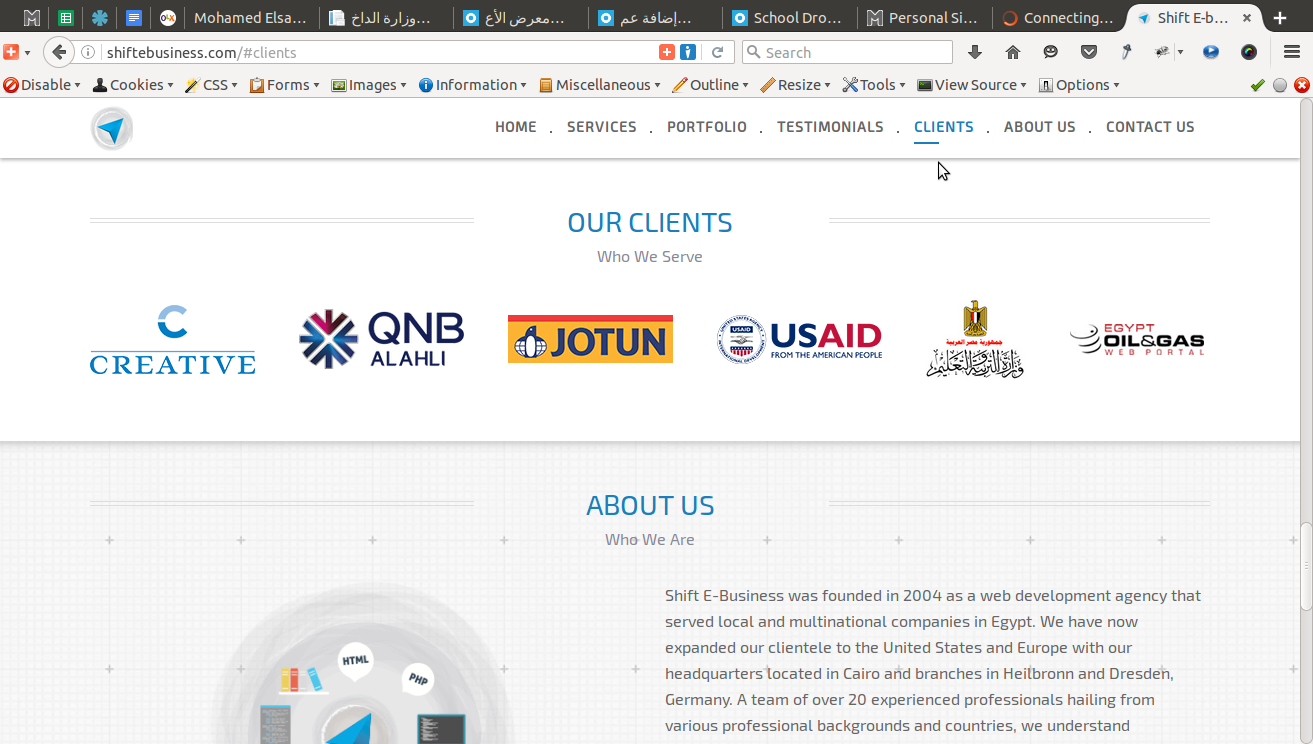Screen dimensions: 1313x744
Task: Open the Resize dropdown menu
Action: [795, 85]
